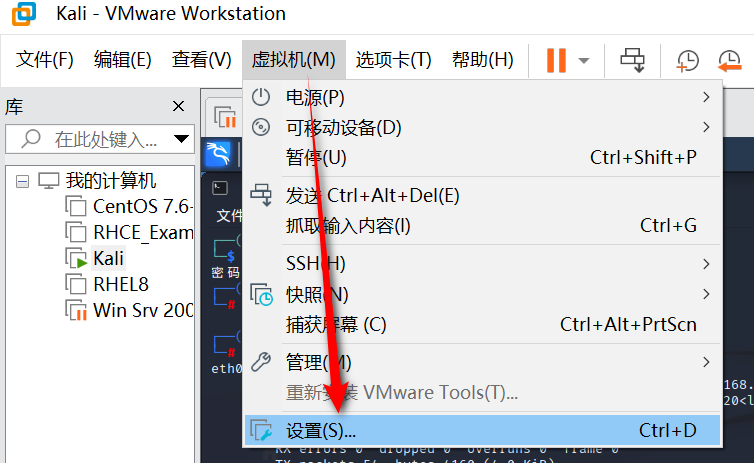Open the power options dropdown arrow beside pause
This screenshot has height=463, width=754.
pyautogui.click(x=584, y=61)
